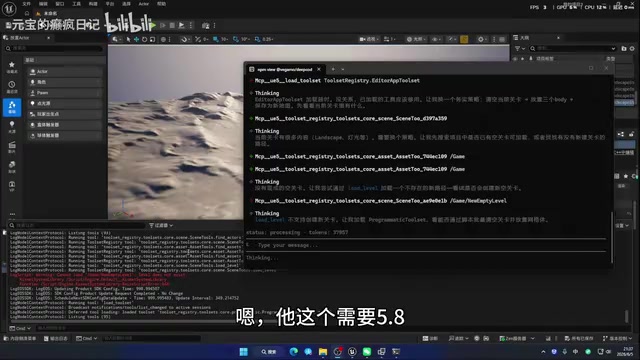Image resolution: width=640 pixels, height=360 pixels.
Task: Click the viewport camera speed 1 control
Action: point(390,39)
